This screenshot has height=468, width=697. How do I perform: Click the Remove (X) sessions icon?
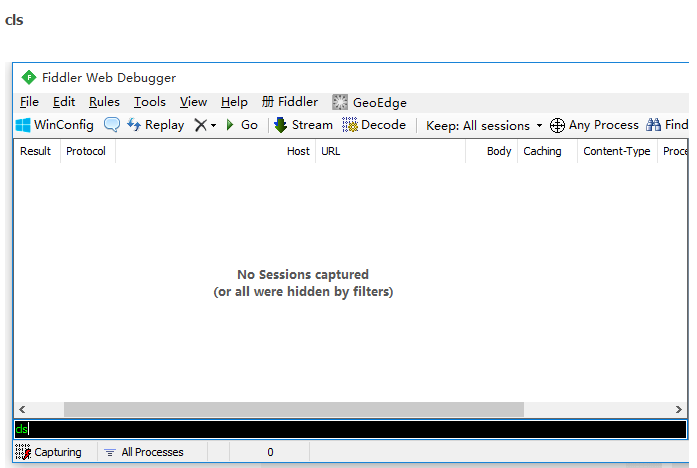point(200,125)
